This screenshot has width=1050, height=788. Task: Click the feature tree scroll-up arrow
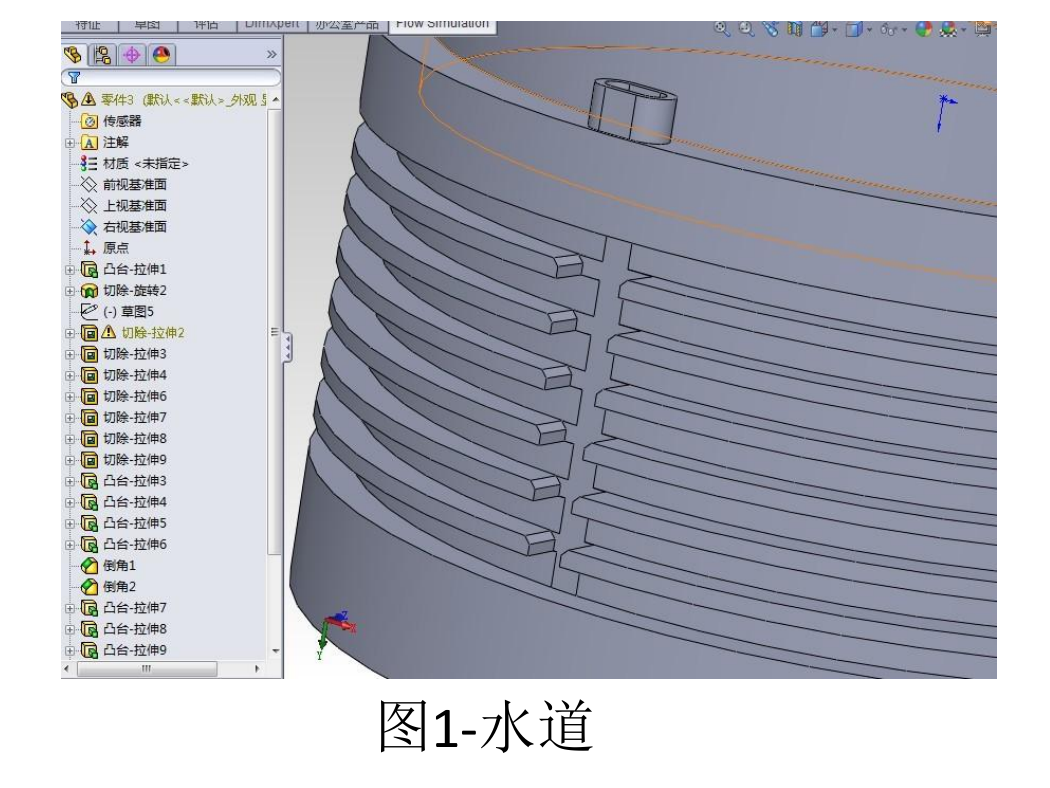coord(275,100)
